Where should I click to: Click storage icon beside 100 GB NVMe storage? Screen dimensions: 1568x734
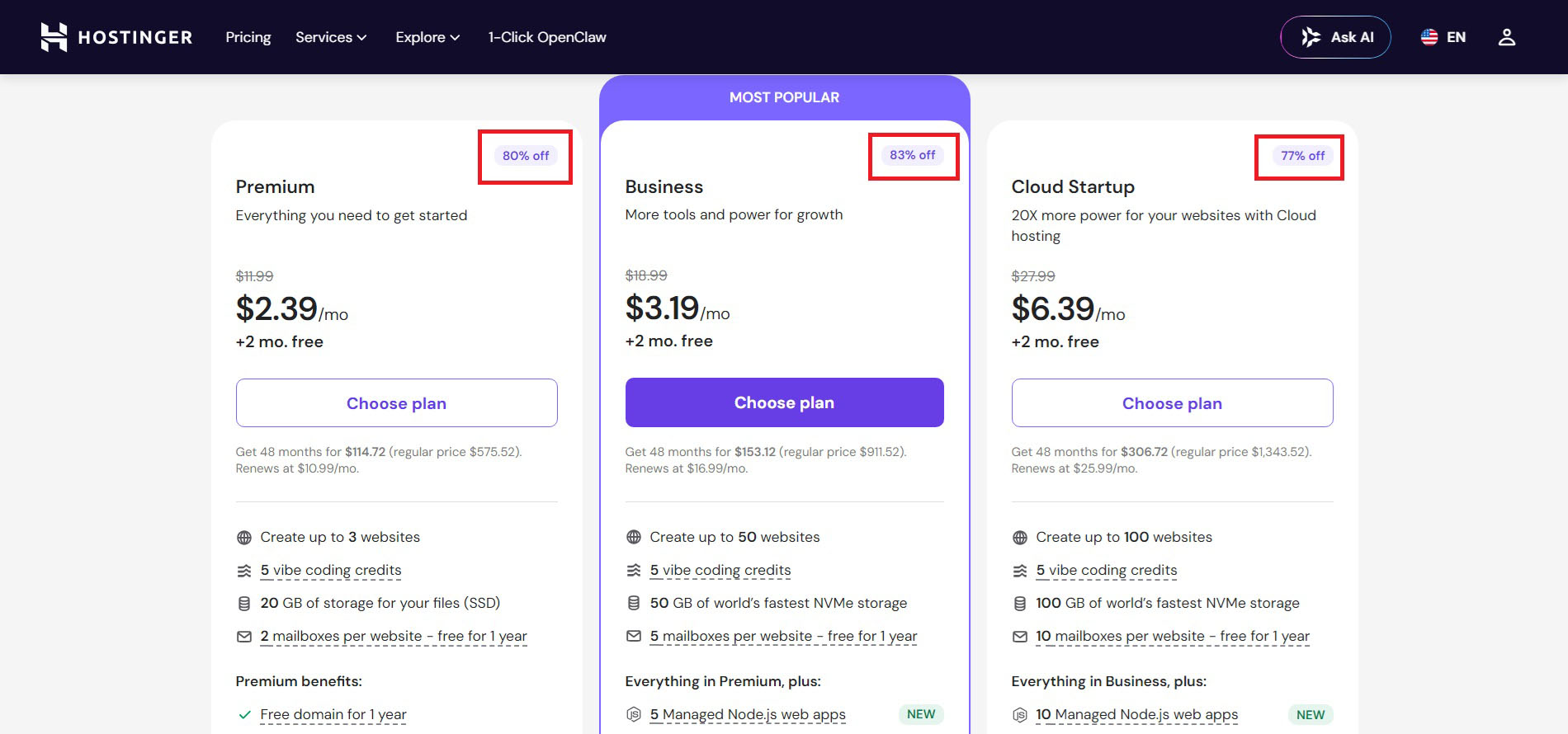point(1020,604)
